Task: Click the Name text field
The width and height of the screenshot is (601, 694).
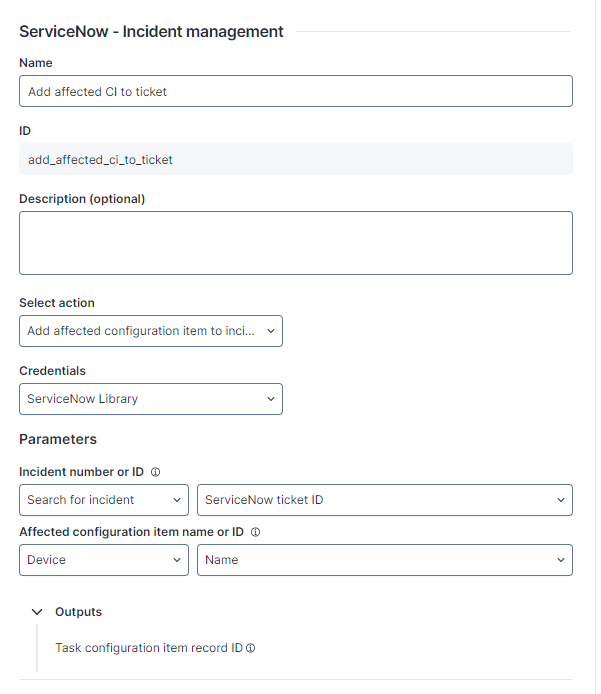Action: 296,91
